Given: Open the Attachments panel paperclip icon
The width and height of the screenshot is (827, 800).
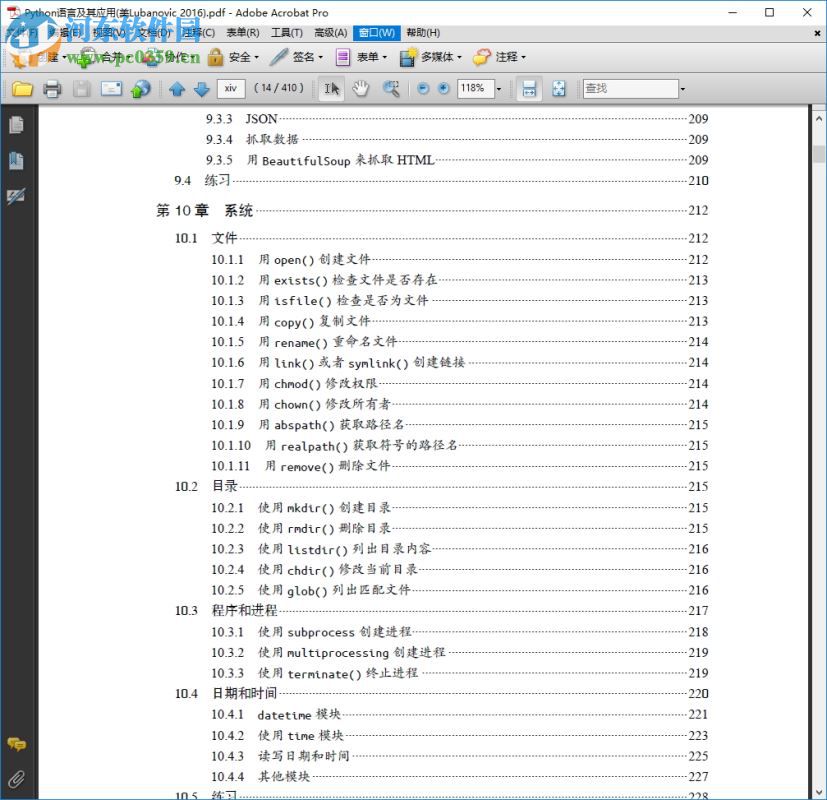Looking at the screenshot, I should pyautogui.click(x=15, y=779).
